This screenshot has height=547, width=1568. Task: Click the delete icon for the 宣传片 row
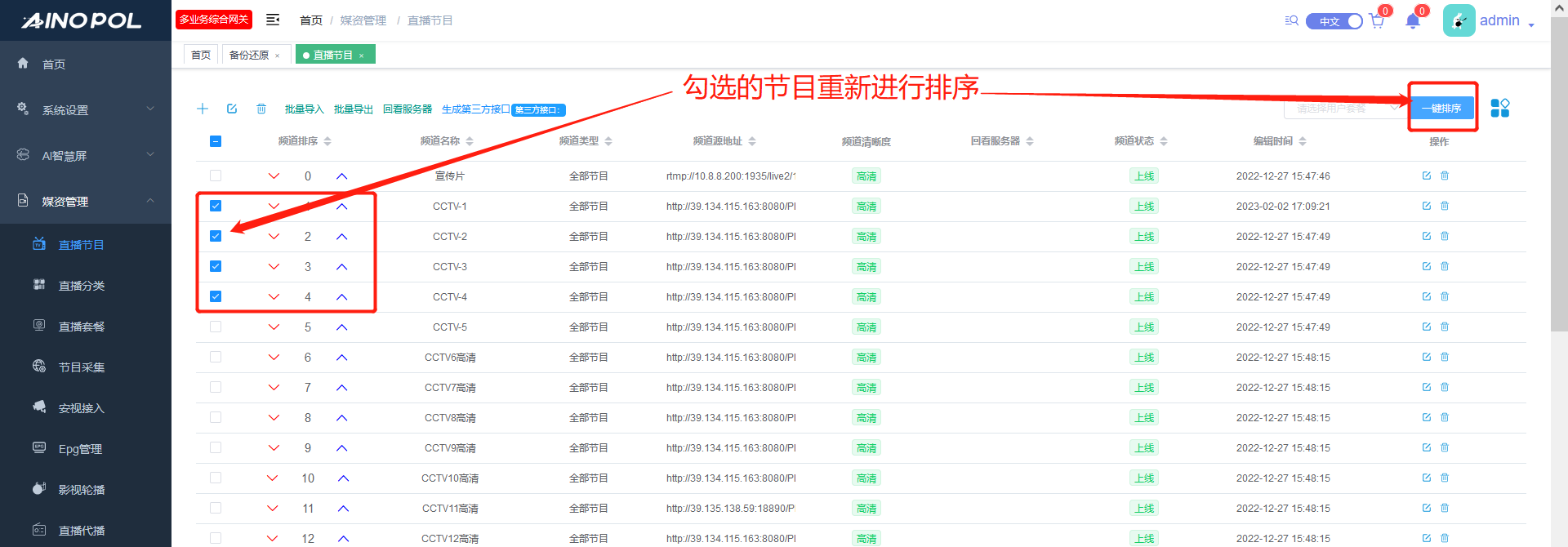point(1445,176)
